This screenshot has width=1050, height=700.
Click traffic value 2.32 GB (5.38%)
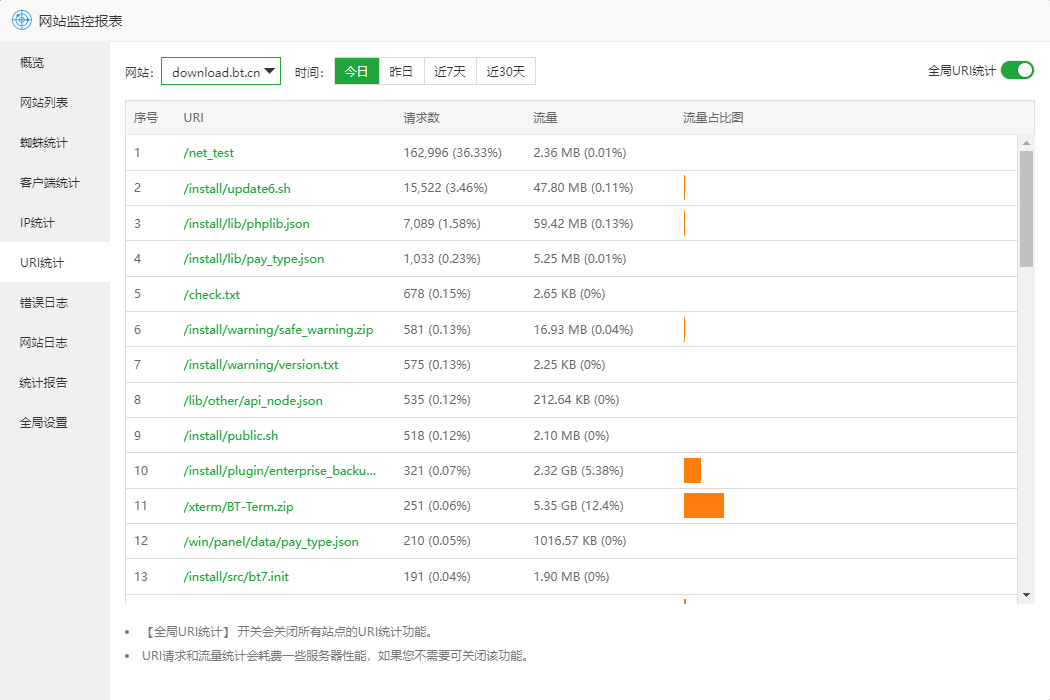pos(578,470)
